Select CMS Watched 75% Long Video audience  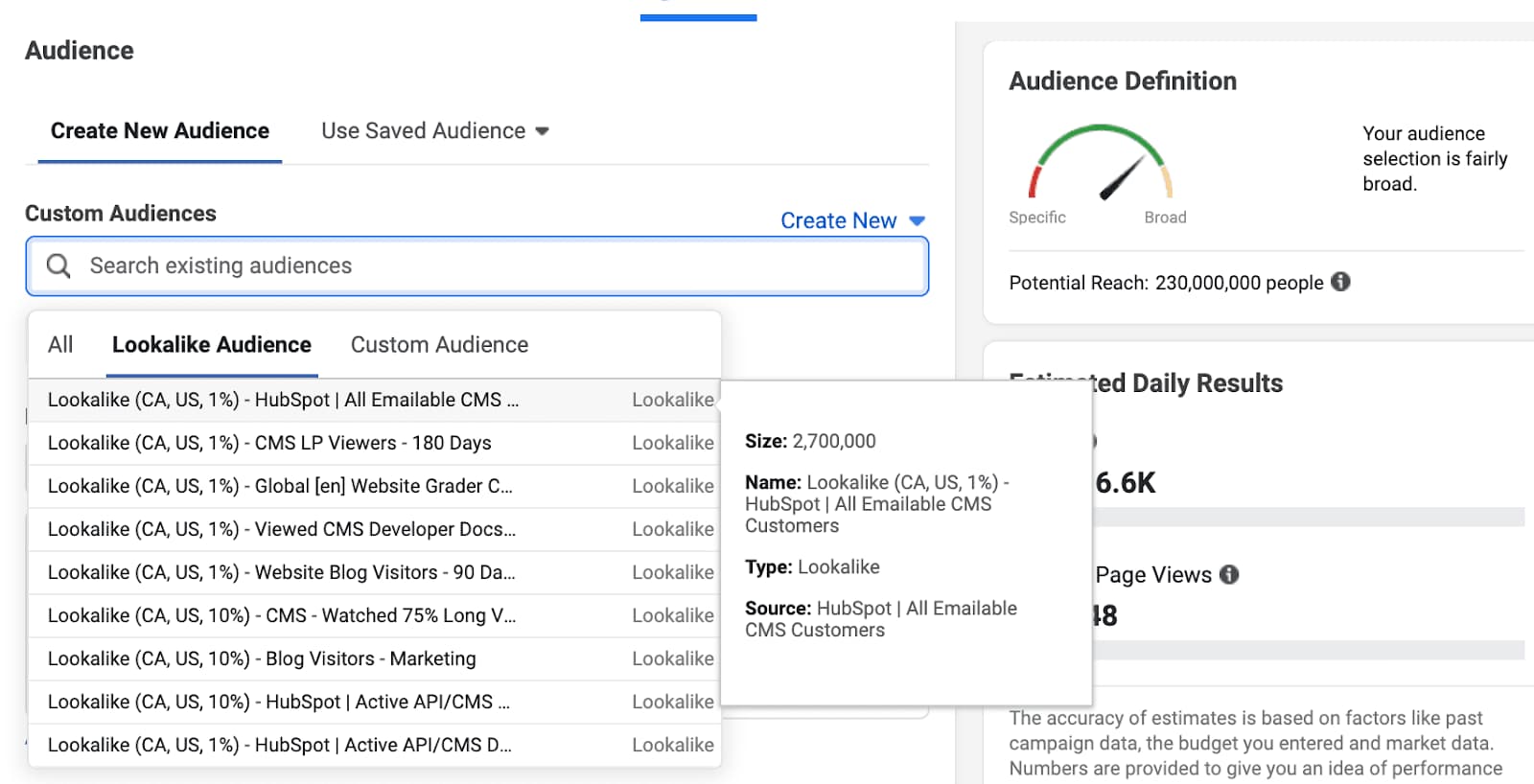click(x=282, y=615)
